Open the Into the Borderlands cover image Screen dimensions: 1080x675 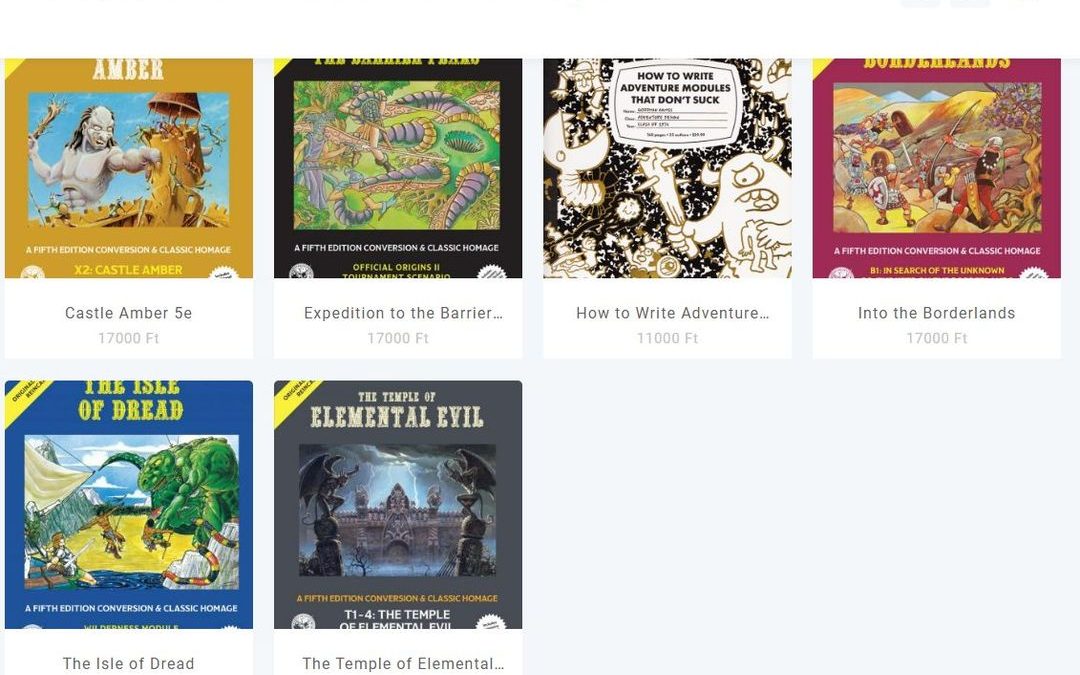point(937,168)
